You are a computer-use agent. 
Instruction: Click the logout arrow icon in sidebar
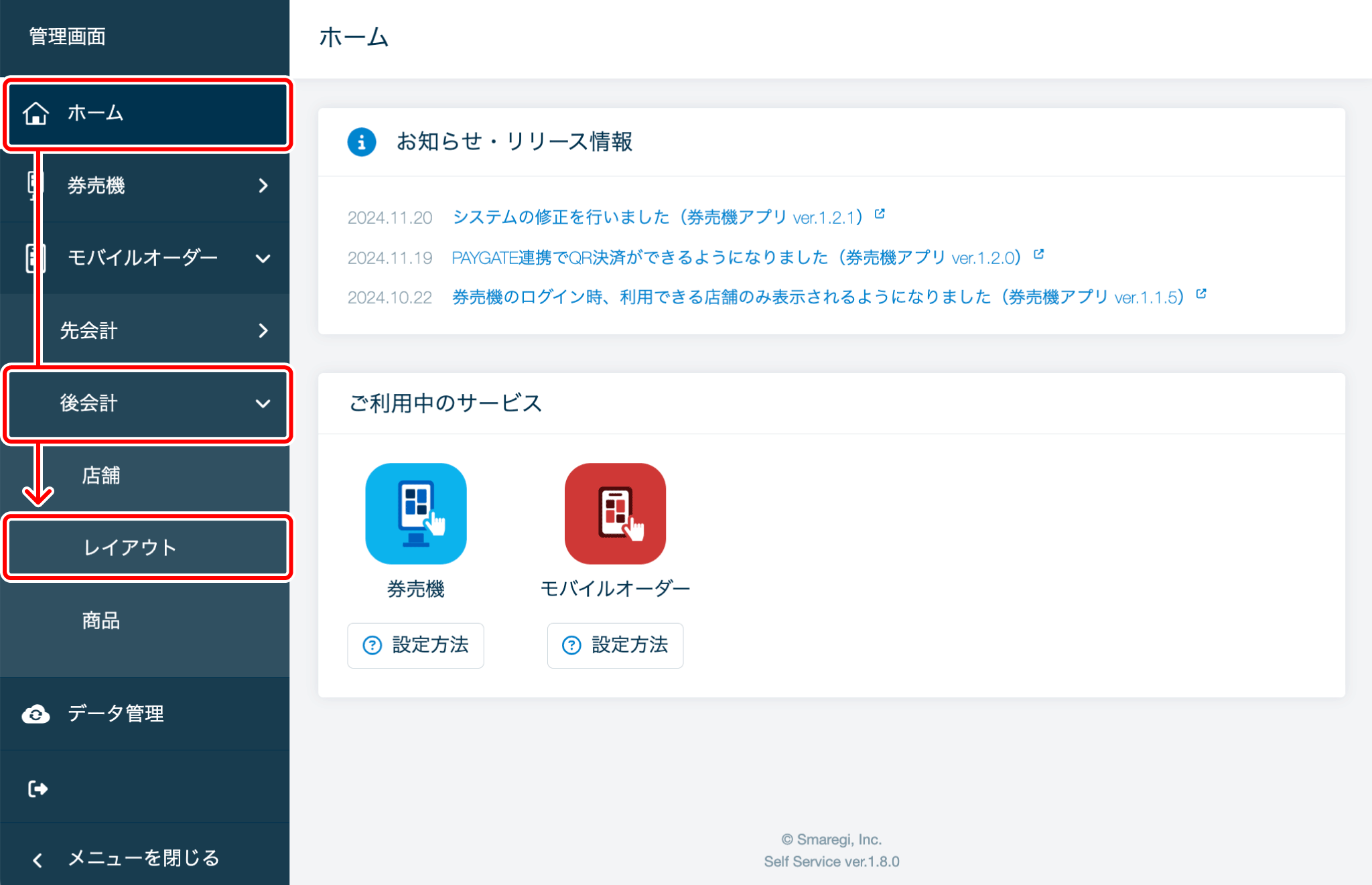tap(38, 789)
